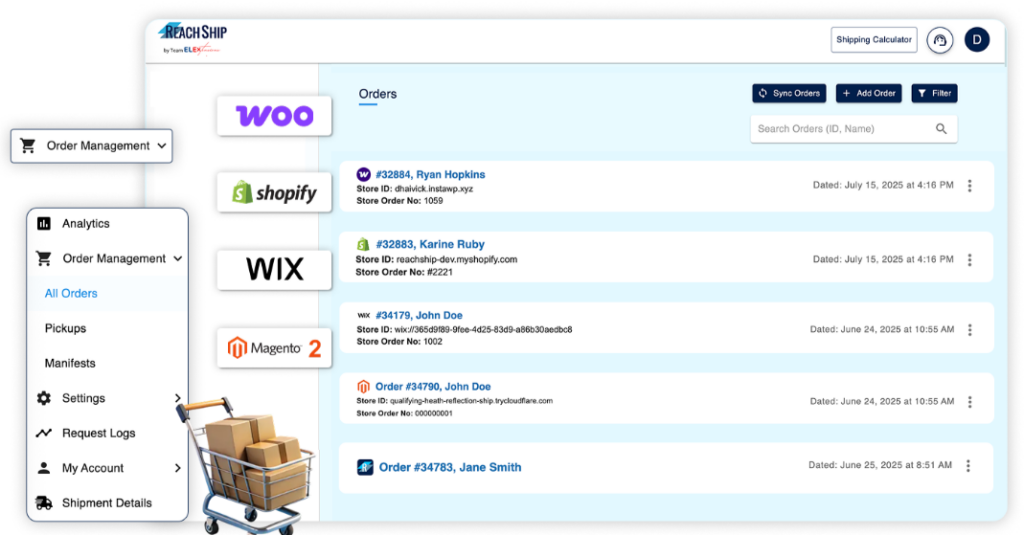Open order #32884, Ryan Hopkins
This screenshot has height=535, width=1024.
430,174
